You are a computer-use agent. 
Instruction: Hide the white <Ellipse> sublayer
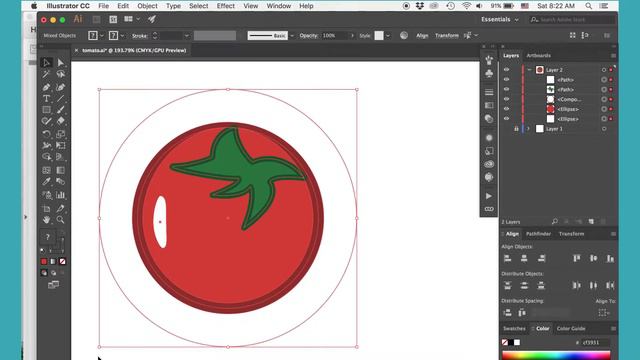(x=507, y=119)
